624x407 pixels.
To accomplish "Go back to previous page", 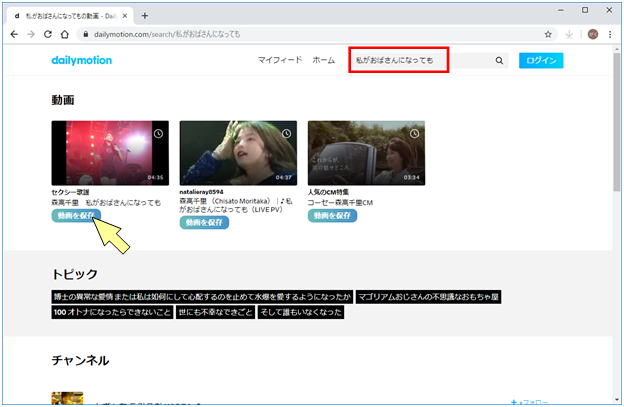I will (x=14, y=33).
